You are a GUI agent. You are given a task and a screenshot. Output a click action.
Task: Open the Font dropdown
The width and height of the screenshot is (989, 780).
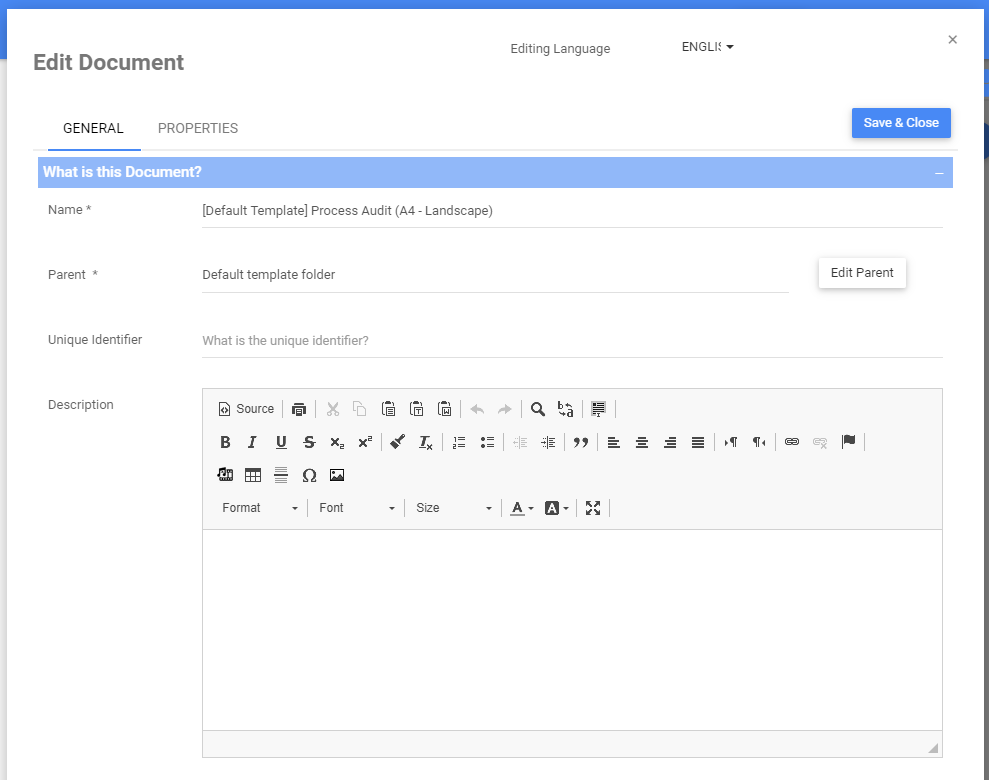[x=357, y=508]
